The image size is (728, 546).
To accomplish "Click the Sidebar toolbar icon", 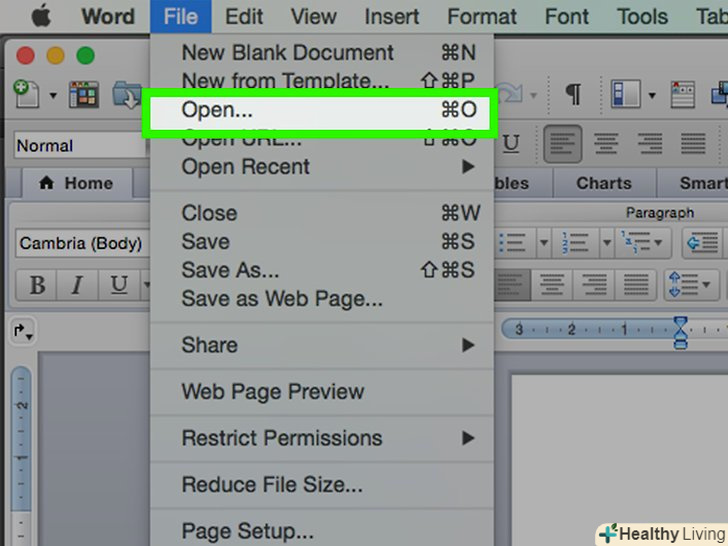I will [625, 94].
